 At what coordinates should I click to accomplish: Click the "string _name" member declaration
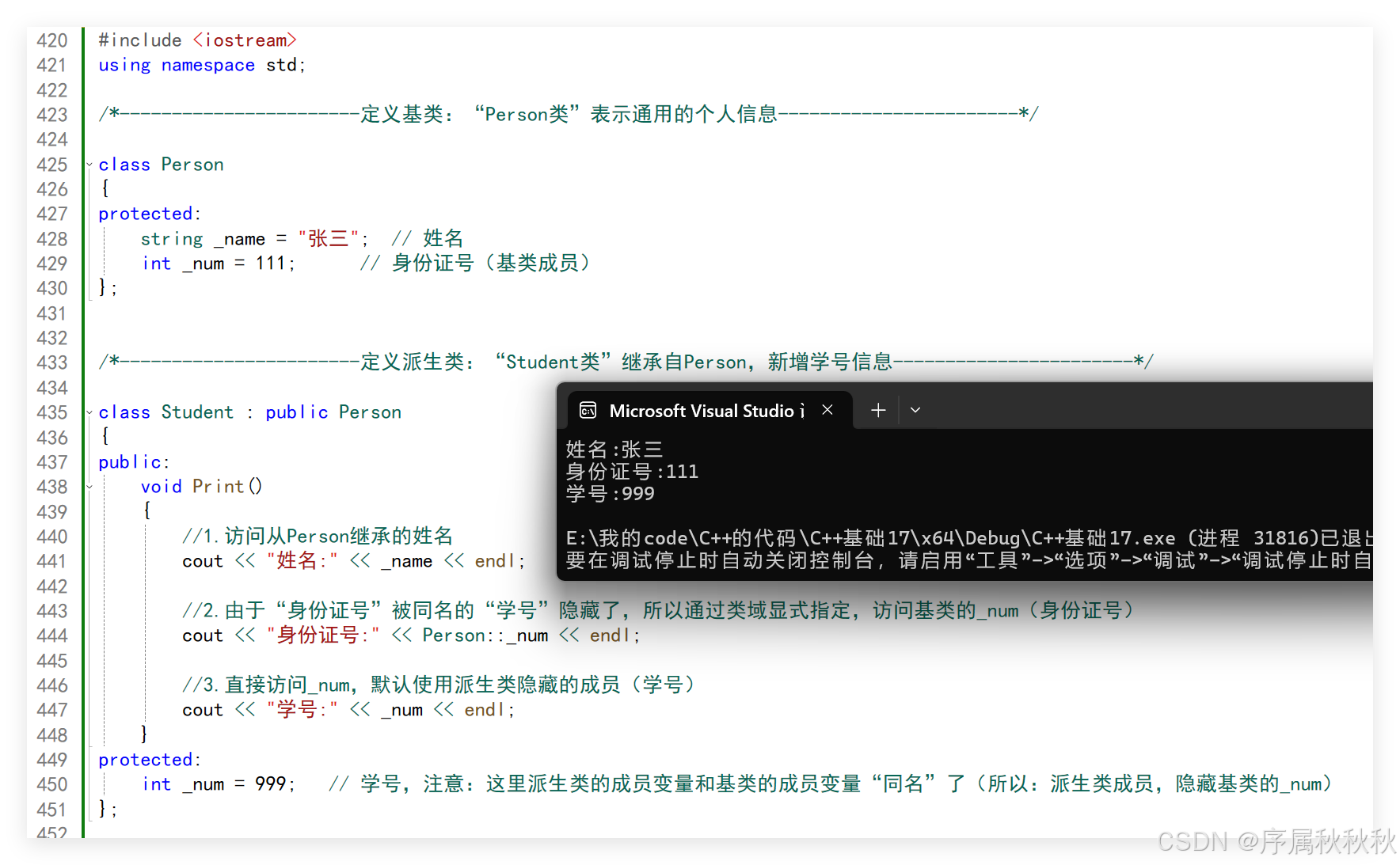click(203, 239)
